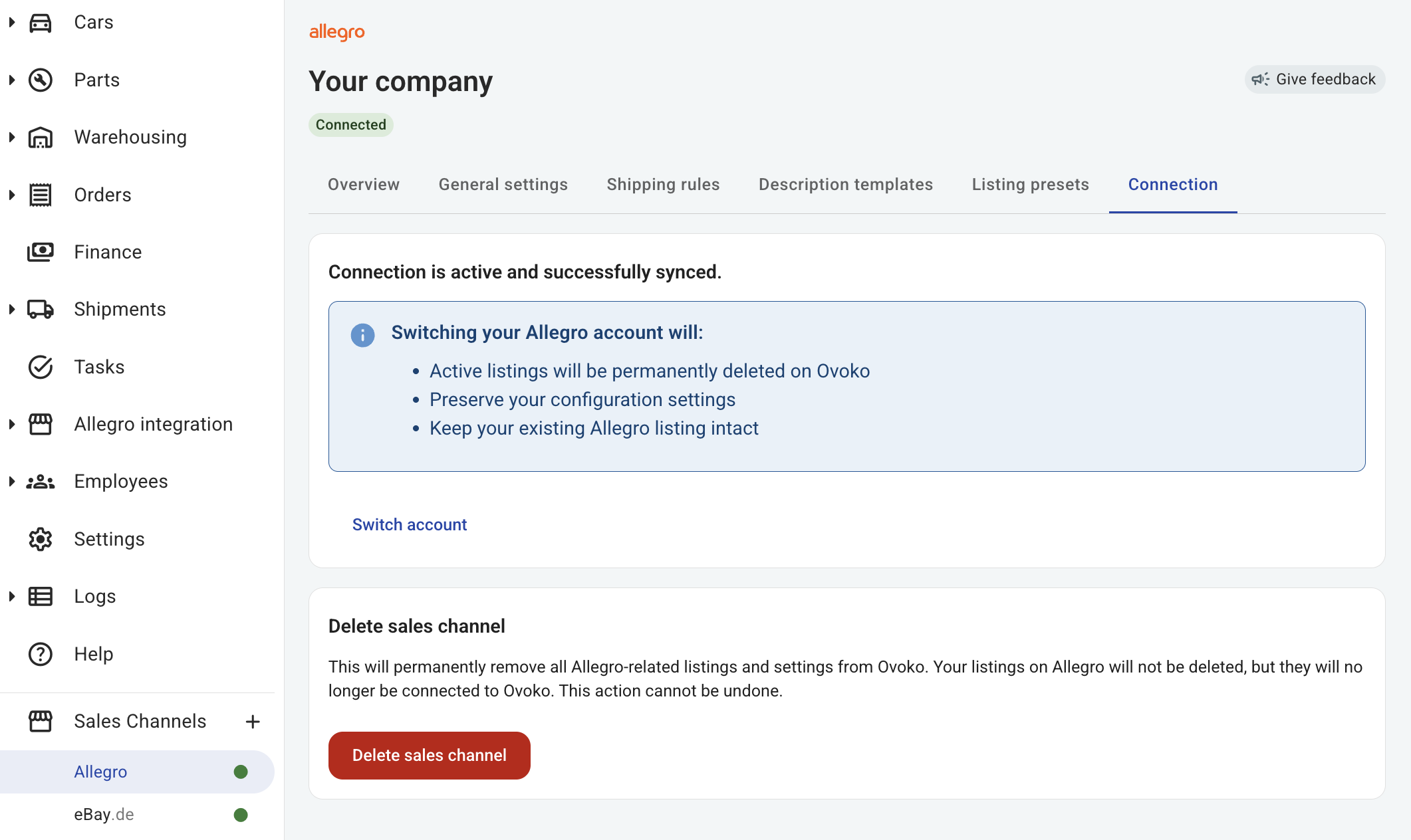The image size is (1411, 840).
Task: Click the Settings gear icon
Action: [41, 539]
